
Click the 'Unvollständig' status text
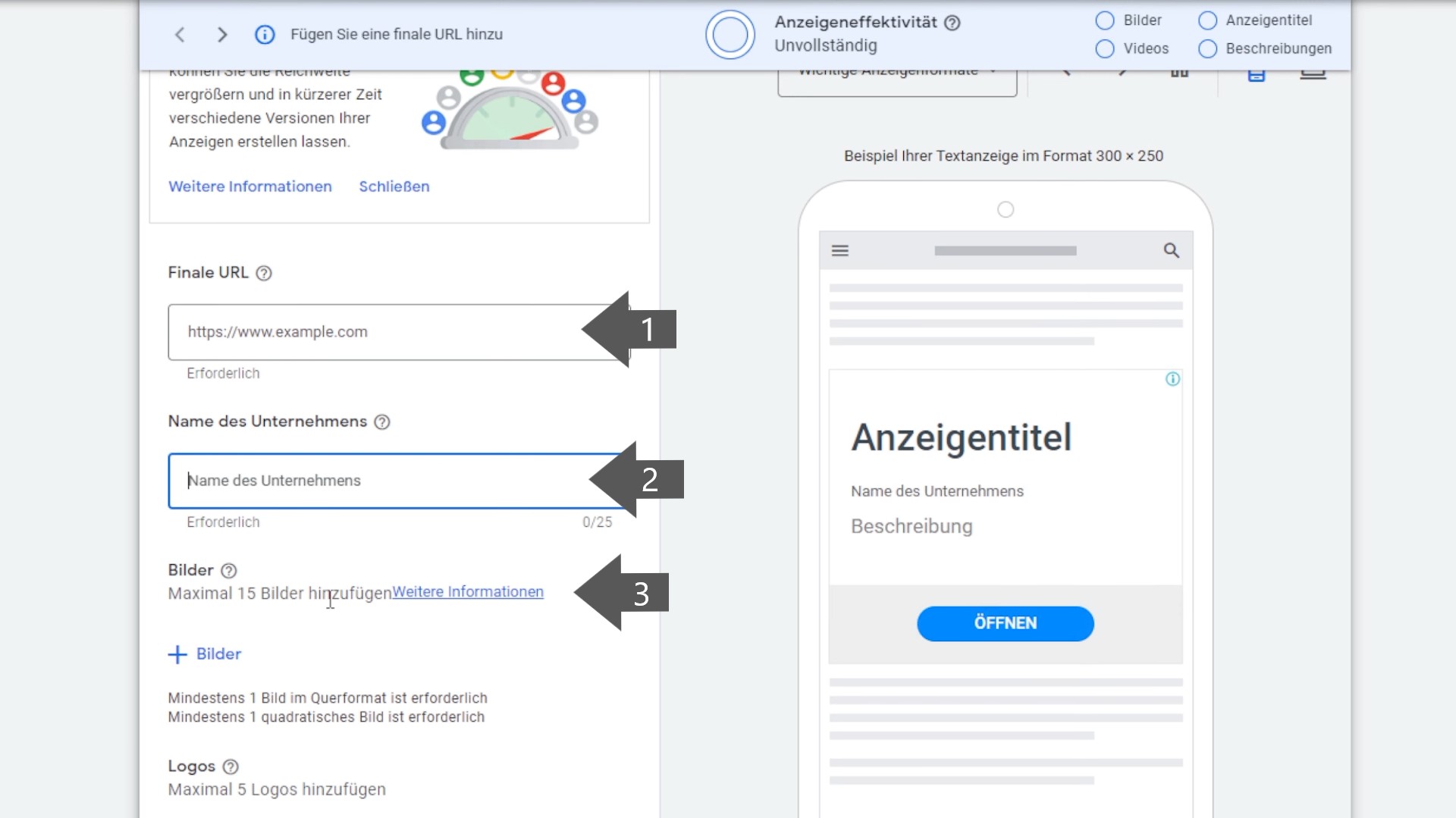coord(826,45)
